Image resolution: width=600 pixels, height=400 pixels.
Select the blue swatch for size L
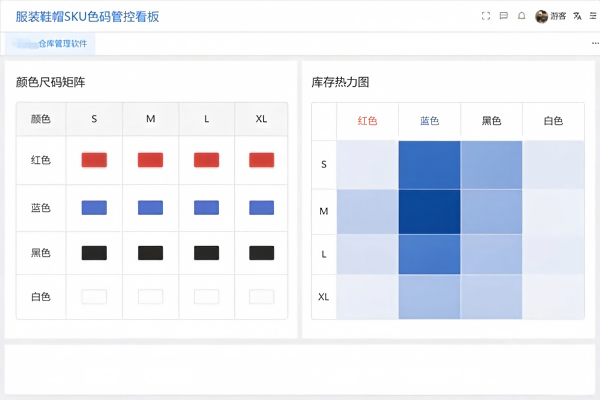click(x=207, y=208)
